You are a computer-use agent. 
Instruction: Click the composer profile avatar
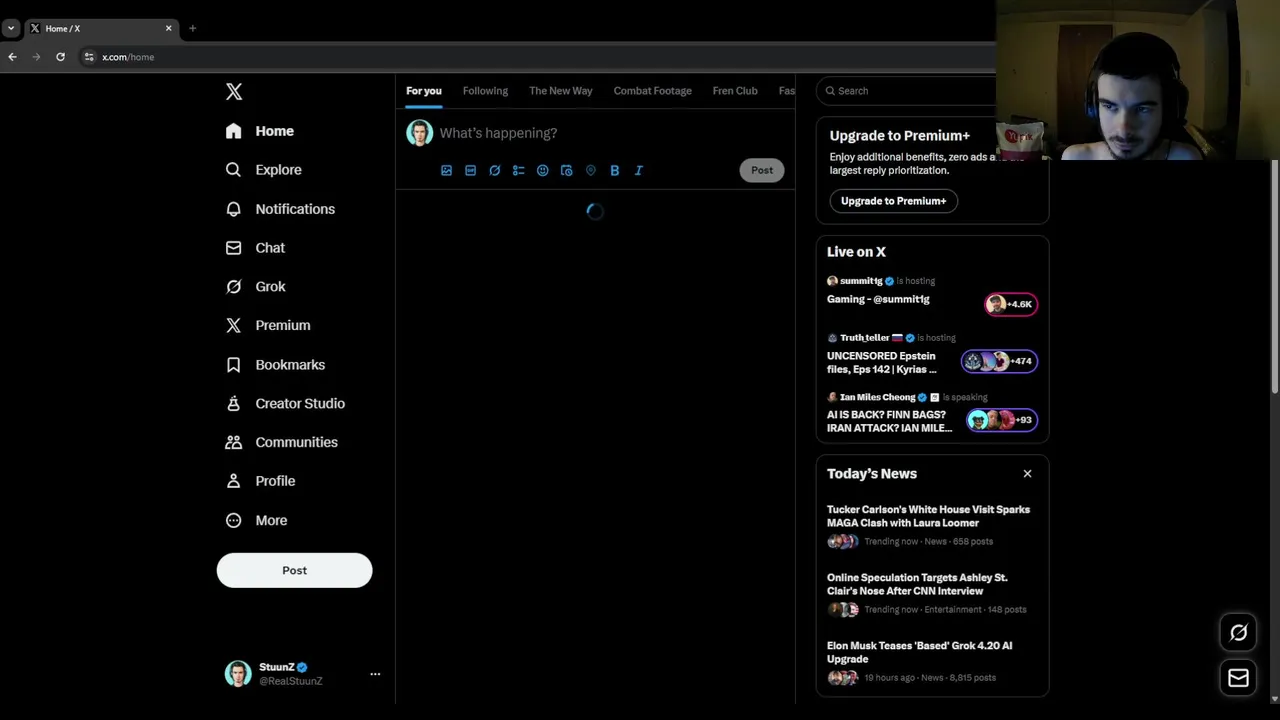[419, 133]
